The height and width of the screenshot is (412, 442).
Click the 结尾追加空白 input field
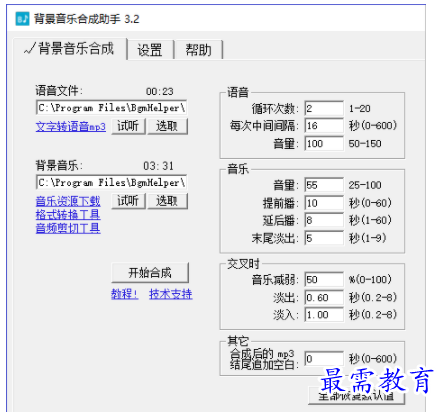click(x=324, y=359)
